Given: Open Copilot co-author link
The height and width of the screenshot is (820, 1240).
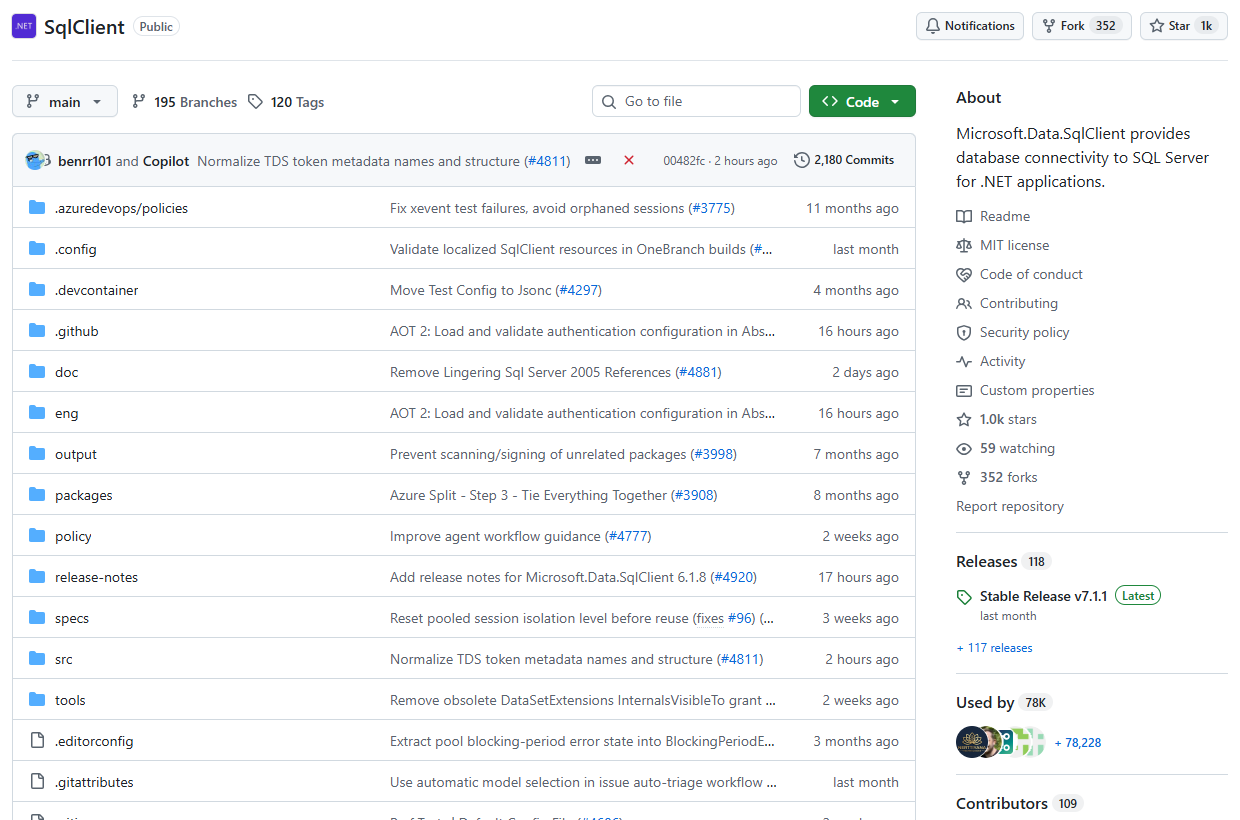Looking at the screenshot, I should 166,161.
